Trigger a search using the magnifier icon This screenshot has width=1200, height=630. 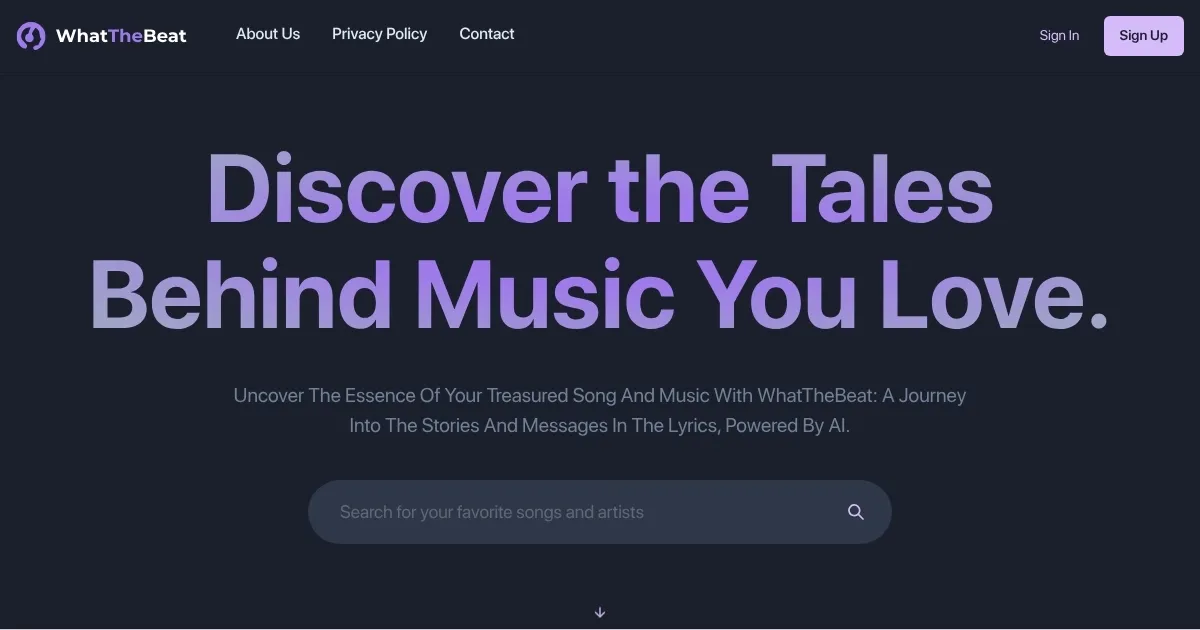click(x=855, y=511)
